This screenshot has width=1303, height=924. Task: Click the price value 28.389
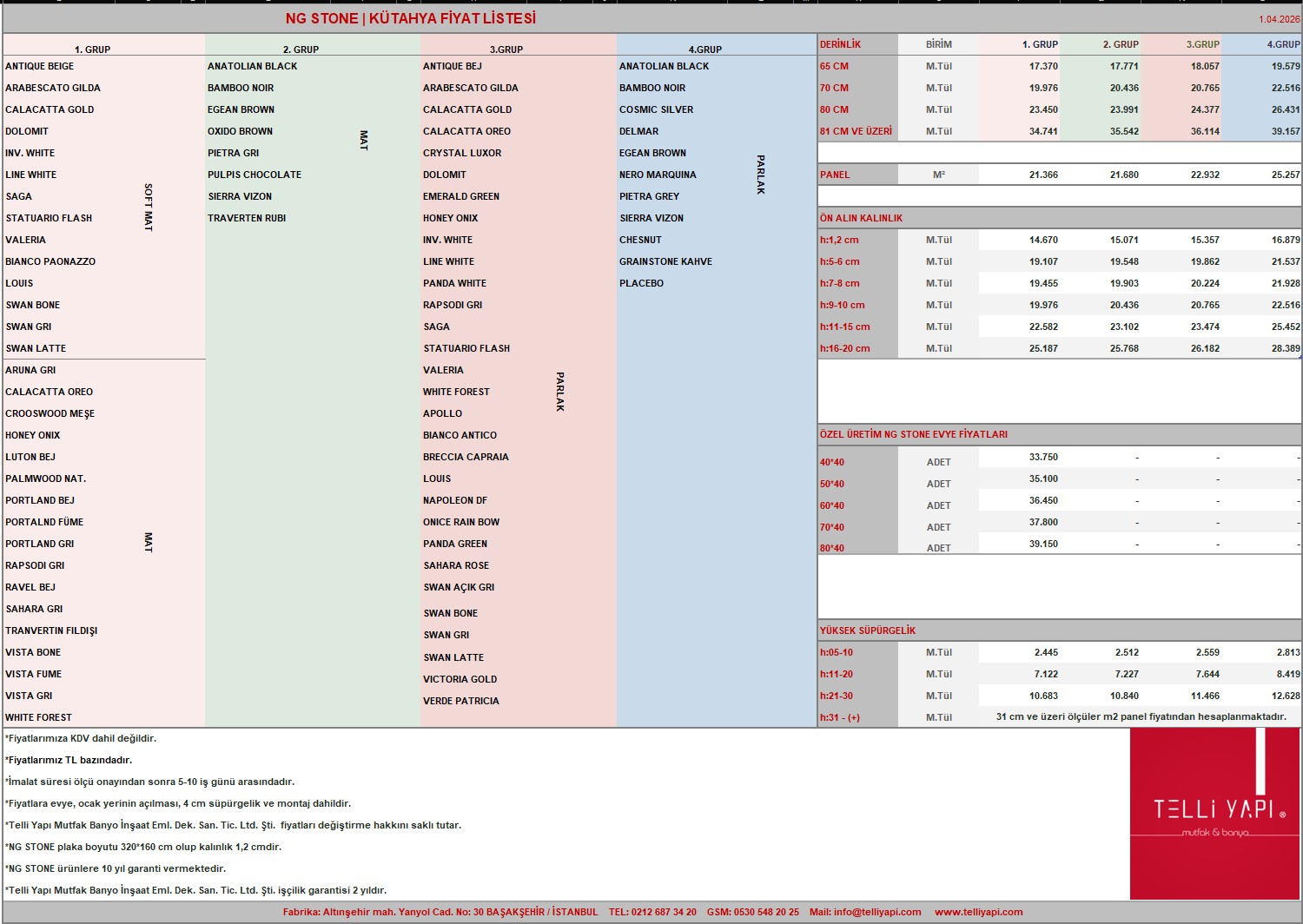point(1286,348)
